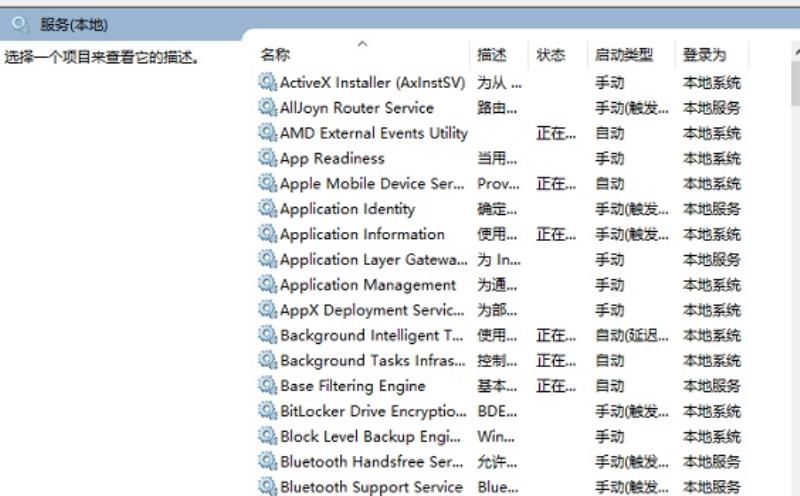Sort services by the 名称 column header
The height and width of the screenshot is (496, 800).
click(x=275, y=55)
